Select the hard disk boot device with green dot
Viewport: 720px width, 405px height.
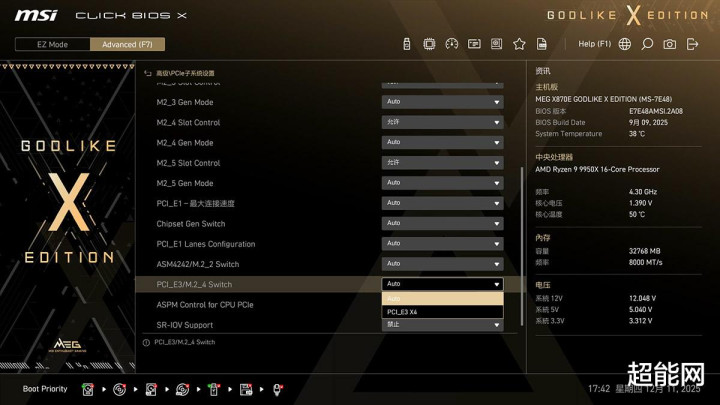88,389
